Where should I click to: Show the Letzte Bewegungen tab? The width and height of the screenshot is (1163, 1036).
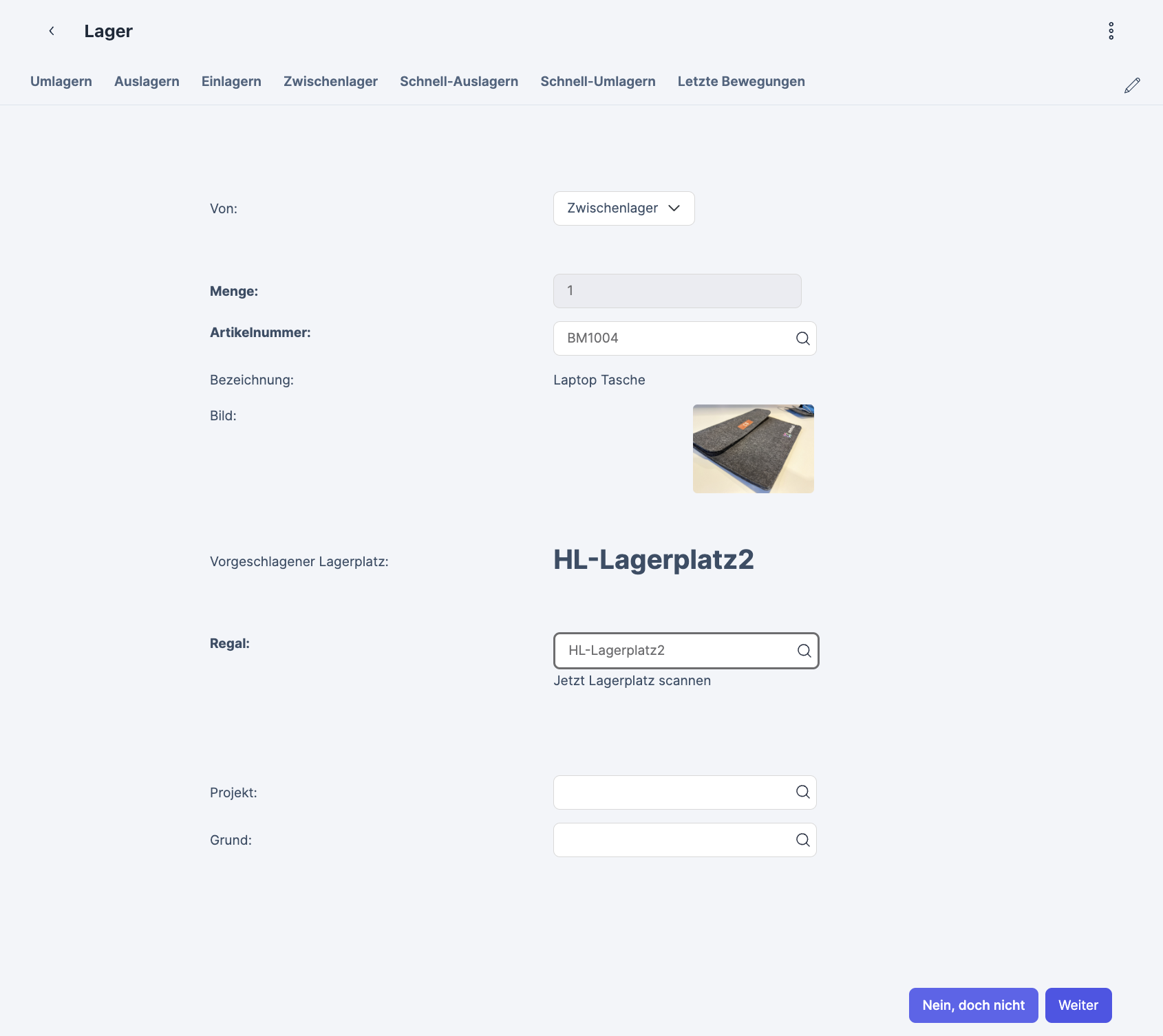(741, 81)
